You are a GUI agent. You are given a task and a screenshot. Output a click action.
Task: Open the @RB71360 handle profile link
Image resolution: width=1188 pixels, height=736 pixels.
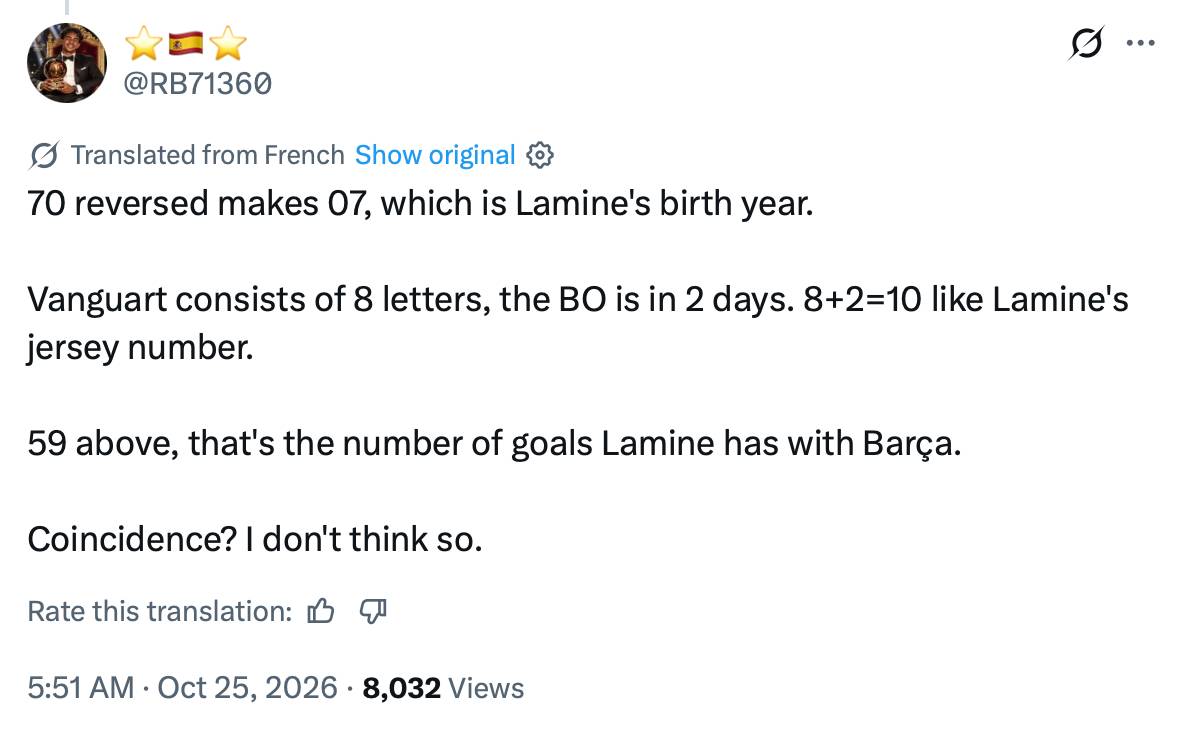pyautogui.click(x=197, y=83)
